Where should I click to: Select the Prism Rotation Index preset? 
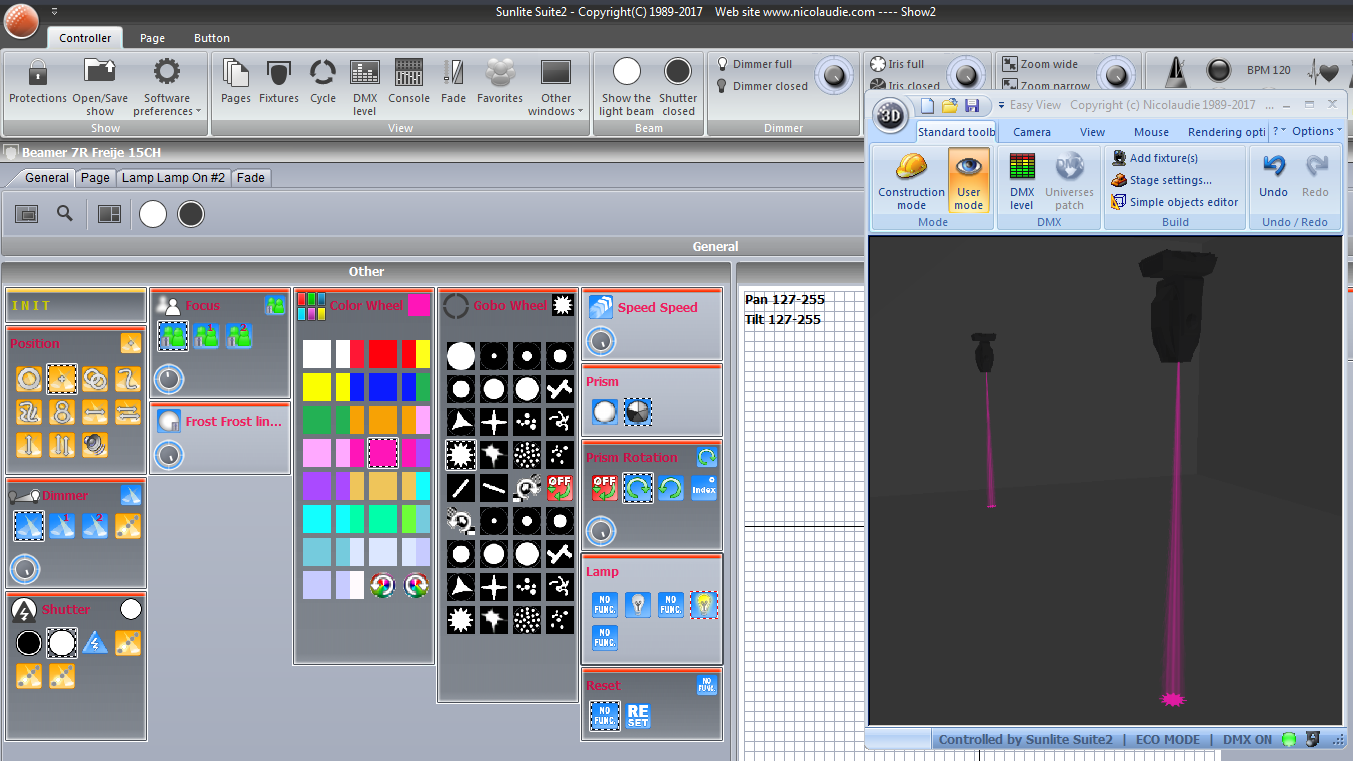point(704,488)
